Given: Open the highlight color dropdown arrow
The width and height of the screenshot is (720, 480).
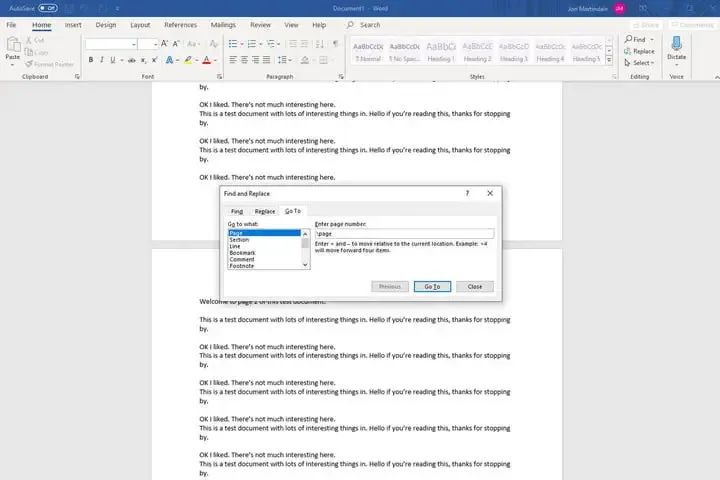Looking at the screenshot, I should click(x=197, y=60).
